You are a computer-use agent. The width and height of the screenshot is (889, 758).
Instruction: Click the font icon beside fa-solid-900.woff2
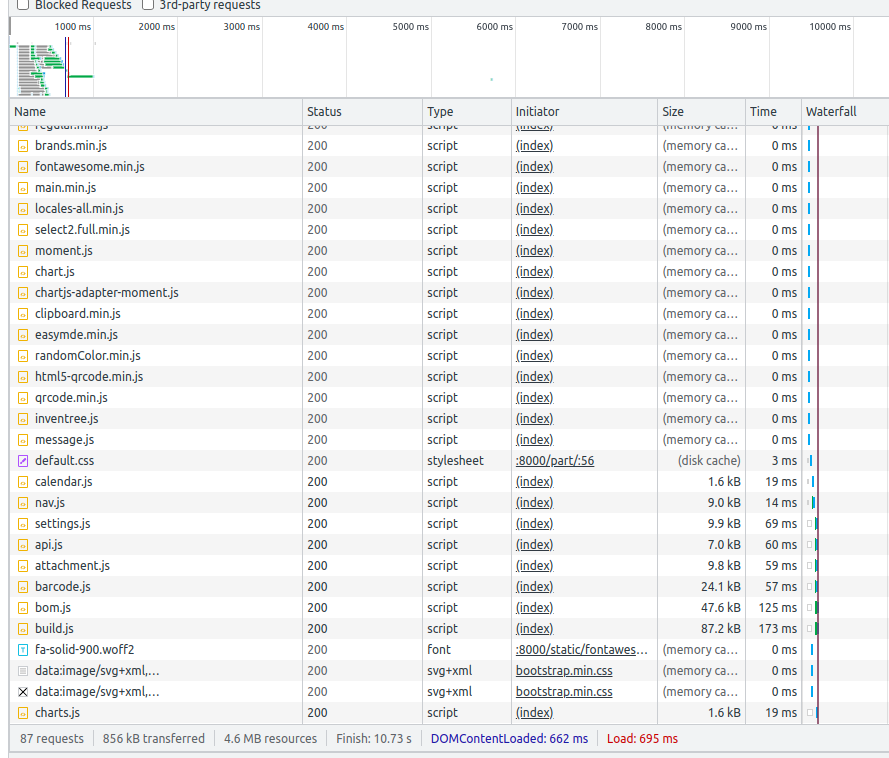pyautogui.click(x=23, y=649)
